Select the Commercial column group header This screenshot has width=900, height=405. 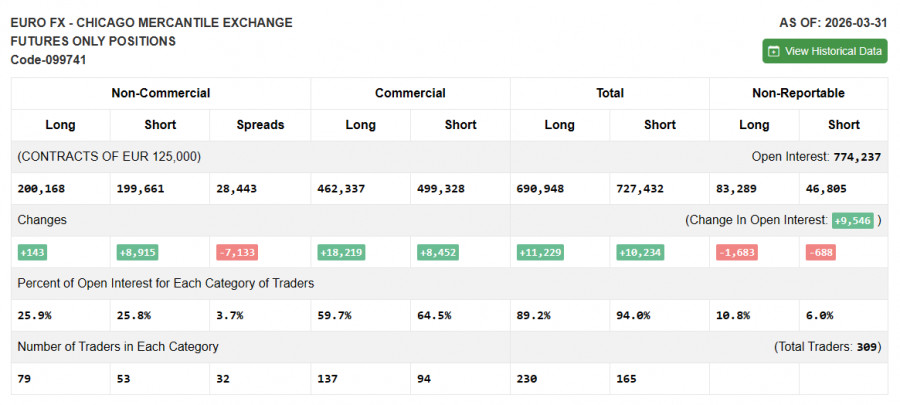[410, 93]
